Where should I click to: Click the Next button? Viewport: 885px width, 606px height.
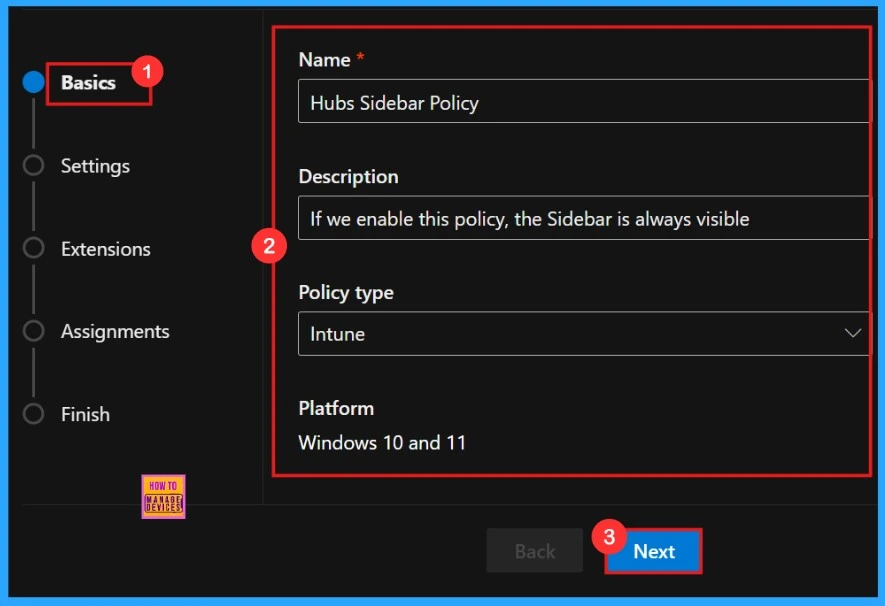(x=654, y=551)
